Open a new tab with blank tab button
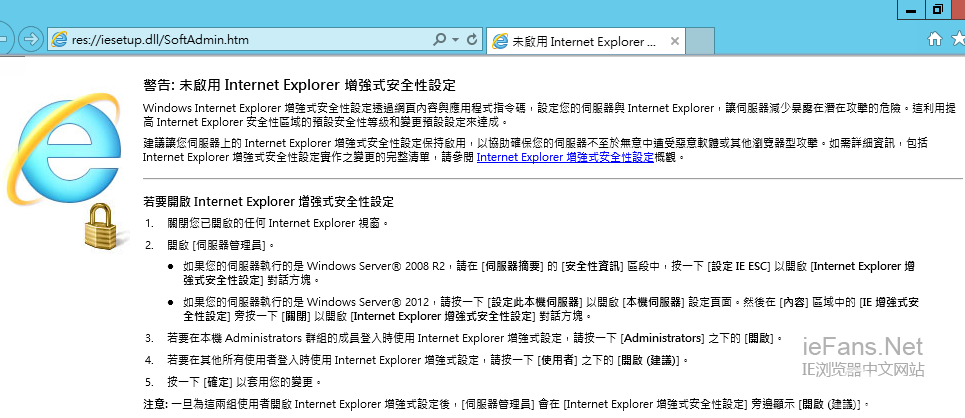 (x=701, y=42)
